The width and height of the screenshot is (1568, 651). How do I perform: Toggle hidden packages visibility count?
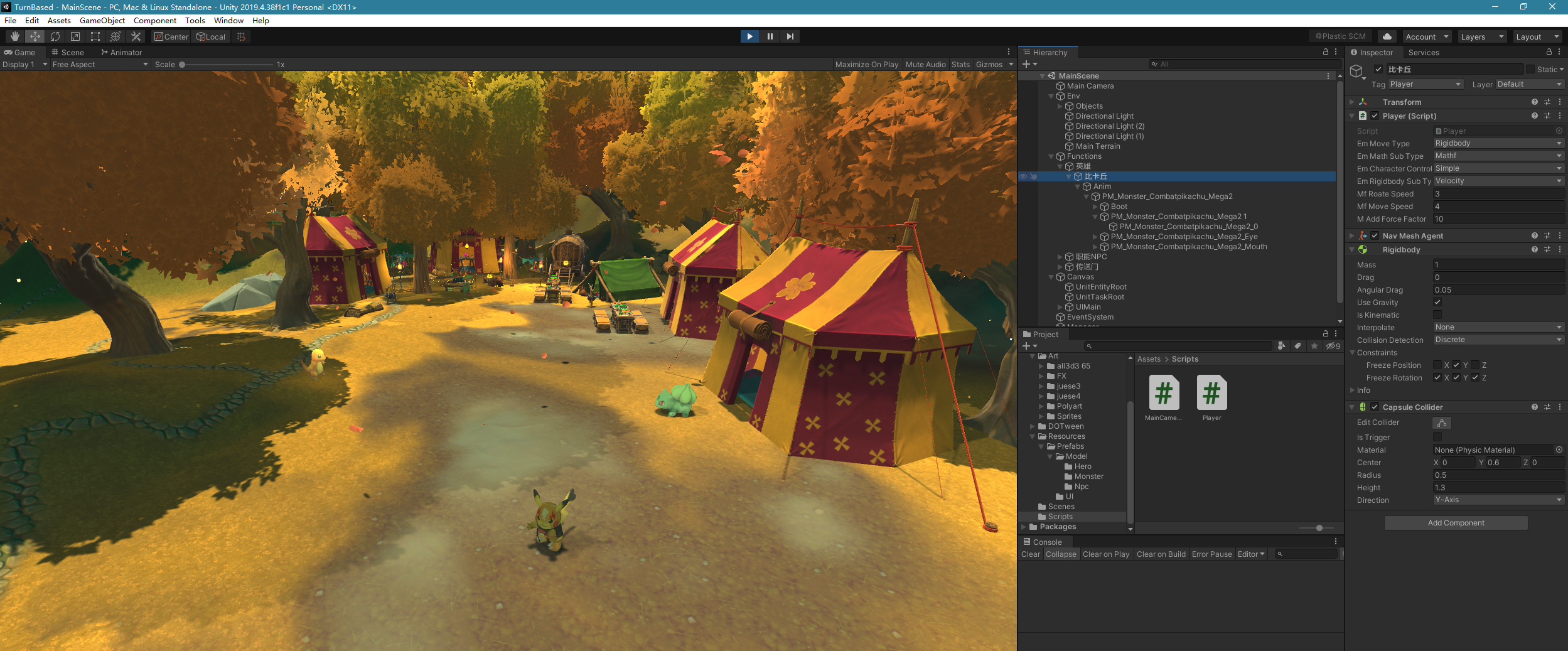coord(1333,346)
